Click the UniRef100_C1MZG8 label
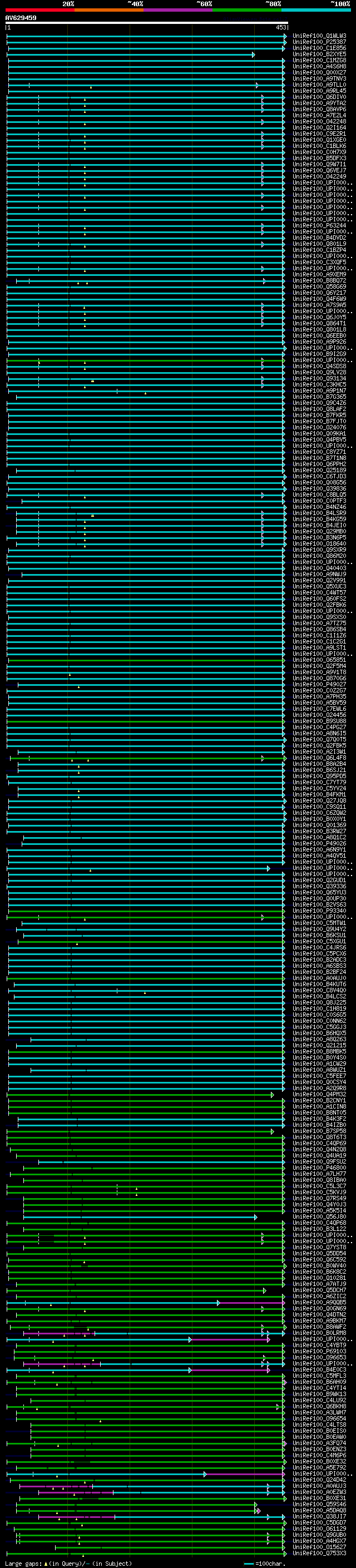 pos(319,60)
